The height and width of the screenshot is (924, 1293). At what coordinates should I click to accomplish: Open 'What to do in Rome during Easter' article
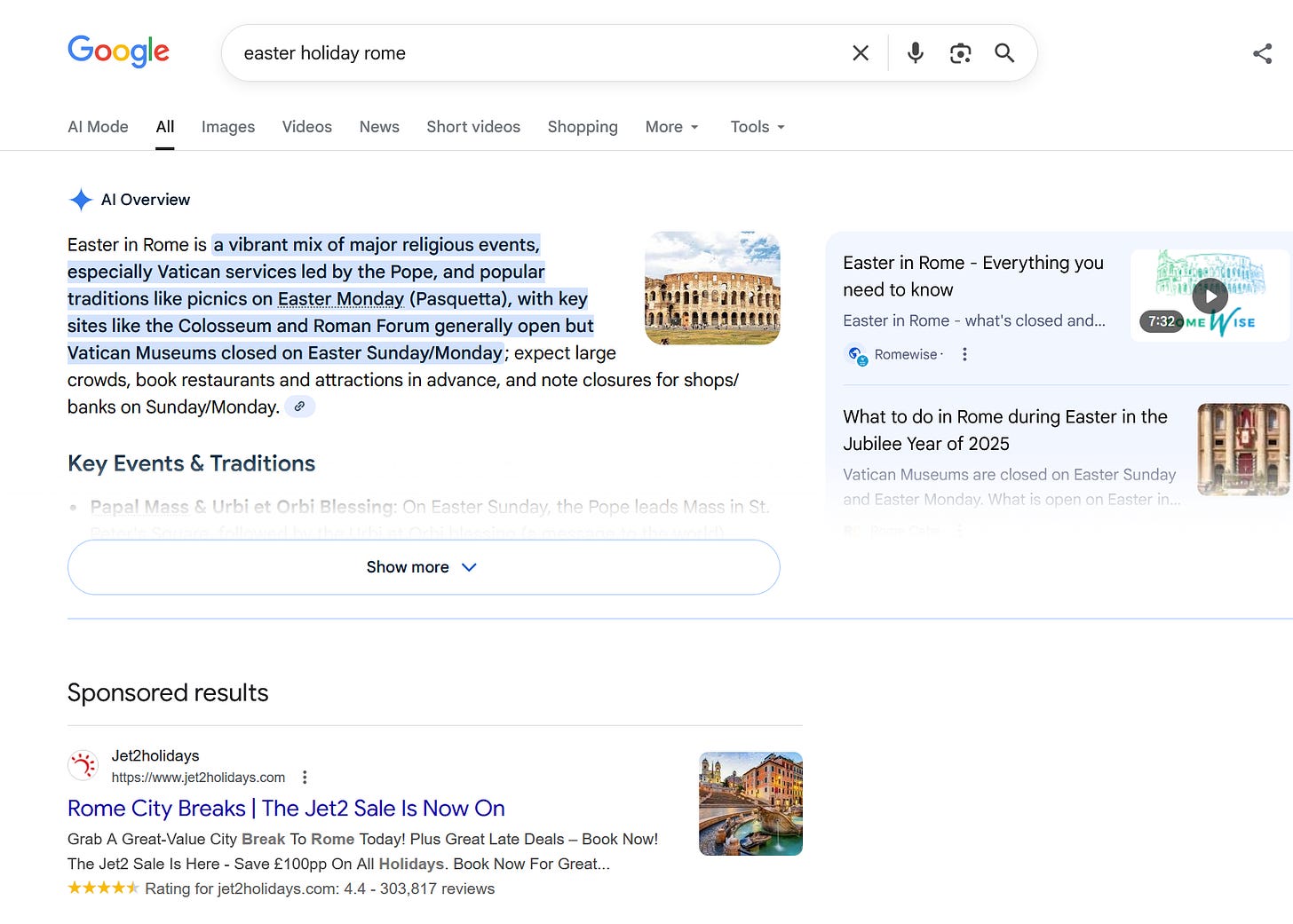click(x=1005, y=430)
